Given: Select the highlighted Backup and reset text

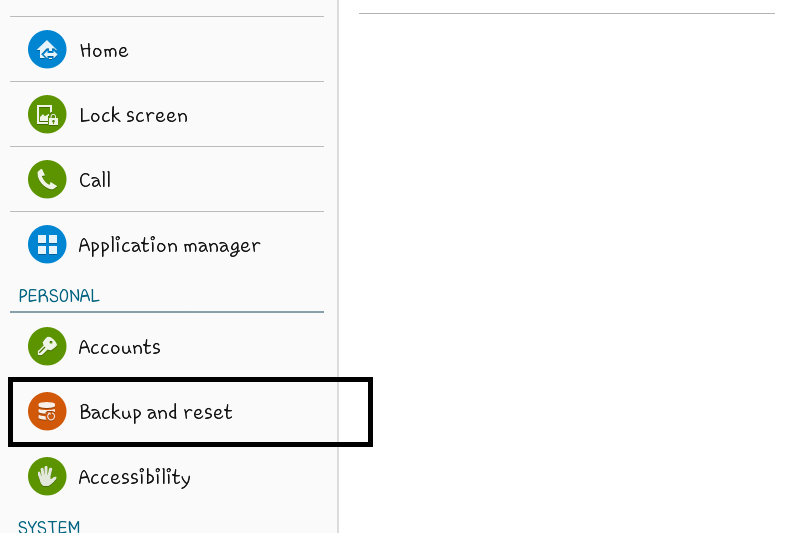Looking at the screenshot, I should (x=156, y=412).
